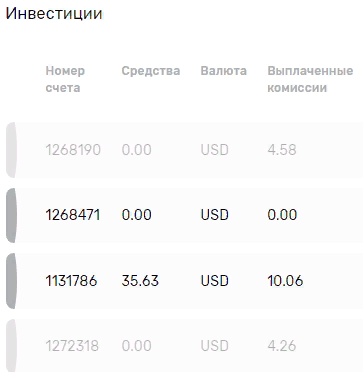The width and height of the screenshot is (363, 372).
Task: Click the gray status bar of account 1268471
Action: coord(11,215)
